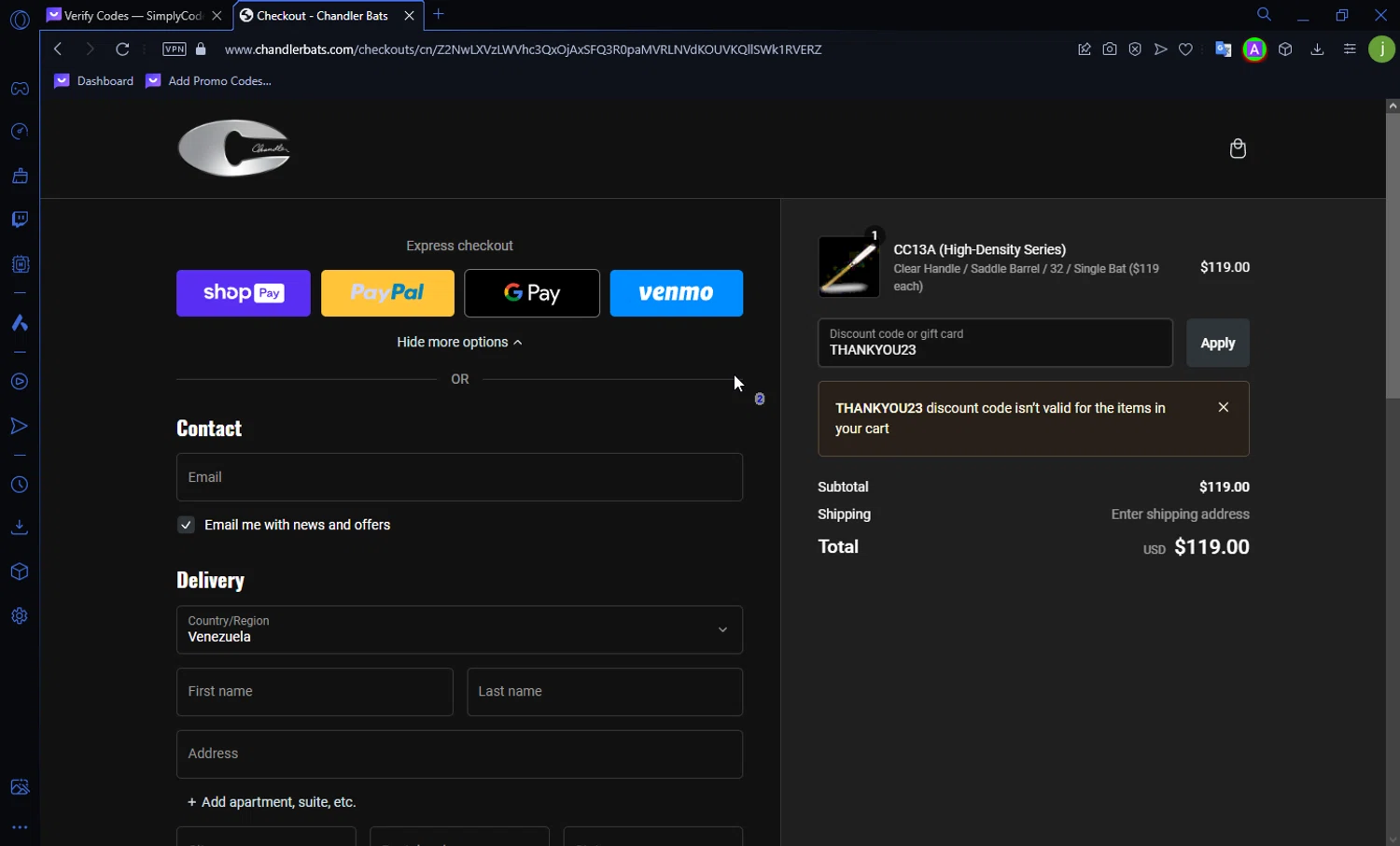Toggle 'Email me with news and offers' checkbox

186,525
